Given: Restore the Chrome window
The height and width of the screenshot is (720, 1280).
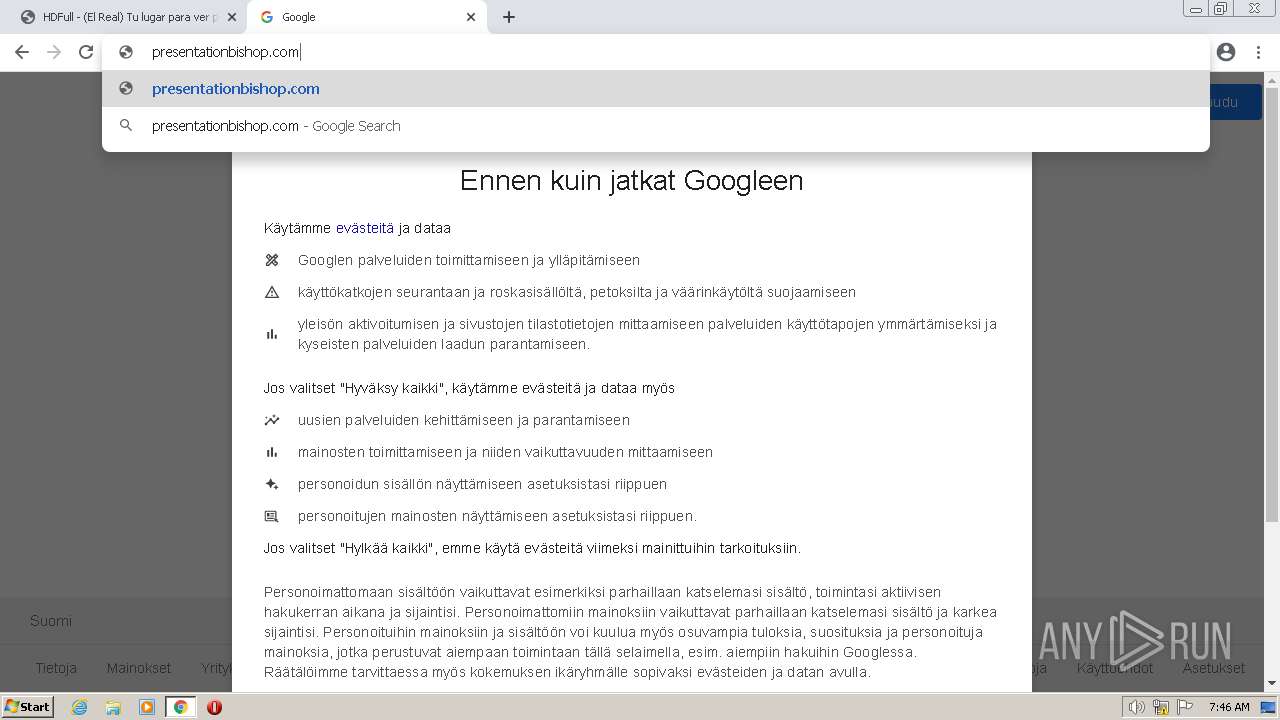Looking at the screenshot, I should pos(1221,8).
